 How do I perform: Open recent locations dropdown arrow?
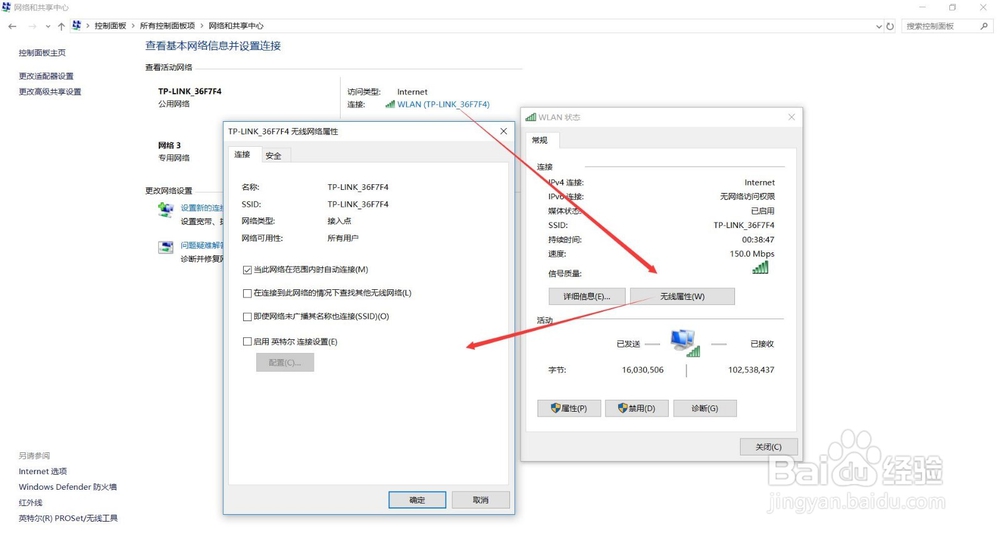point(48,27)
